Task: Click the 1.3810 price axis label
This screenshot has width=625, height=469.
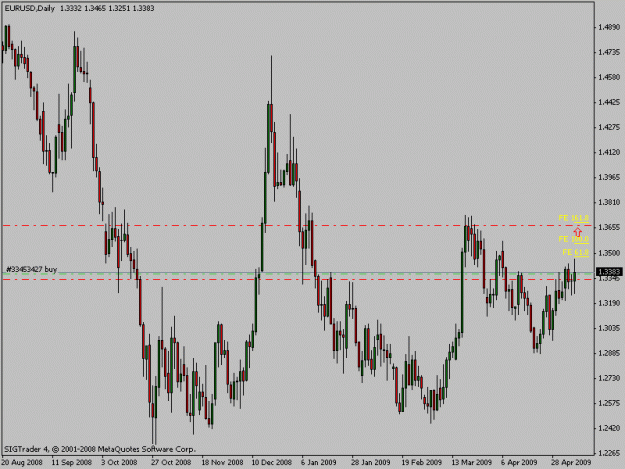Action: coord(609,202)
